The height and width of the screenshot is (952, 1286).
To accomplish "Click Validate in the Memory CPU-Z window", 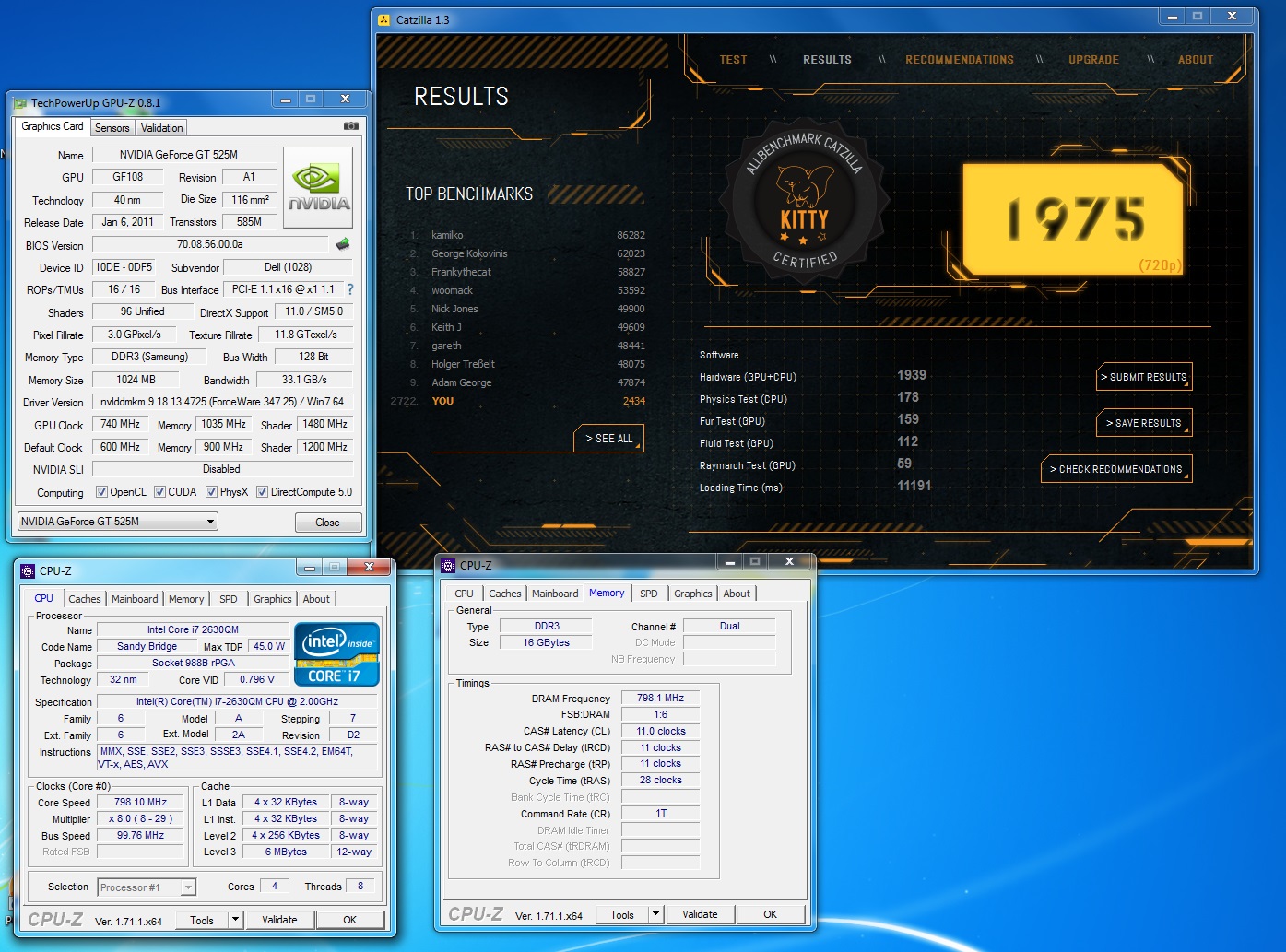I will (700, 914).
